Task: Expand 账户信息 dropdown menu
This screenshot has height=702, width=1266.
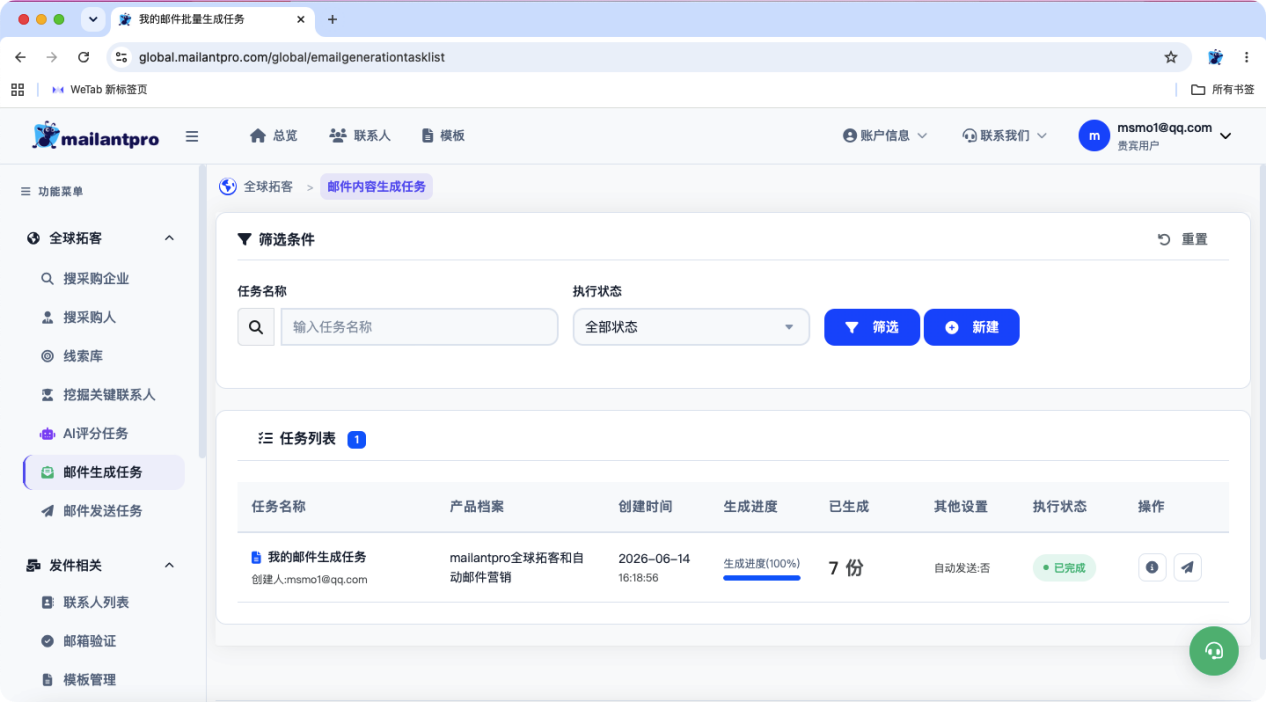Action: [x=885, y=135]
